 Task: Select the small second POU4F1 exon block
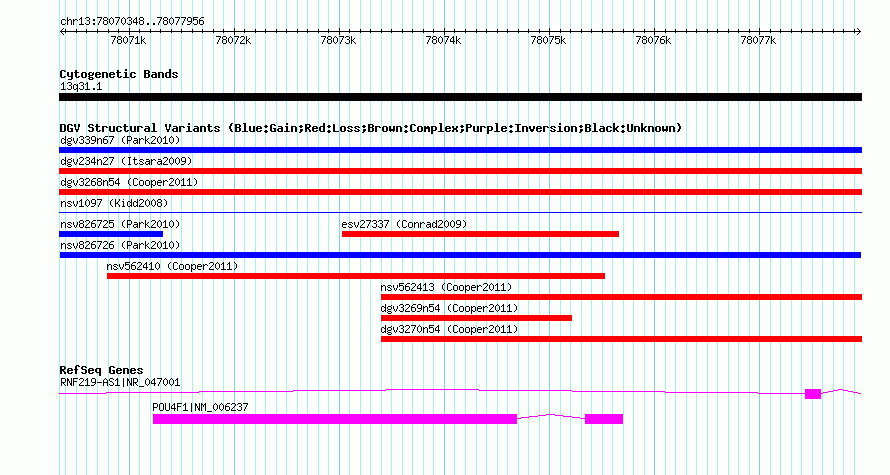(604, 419)
